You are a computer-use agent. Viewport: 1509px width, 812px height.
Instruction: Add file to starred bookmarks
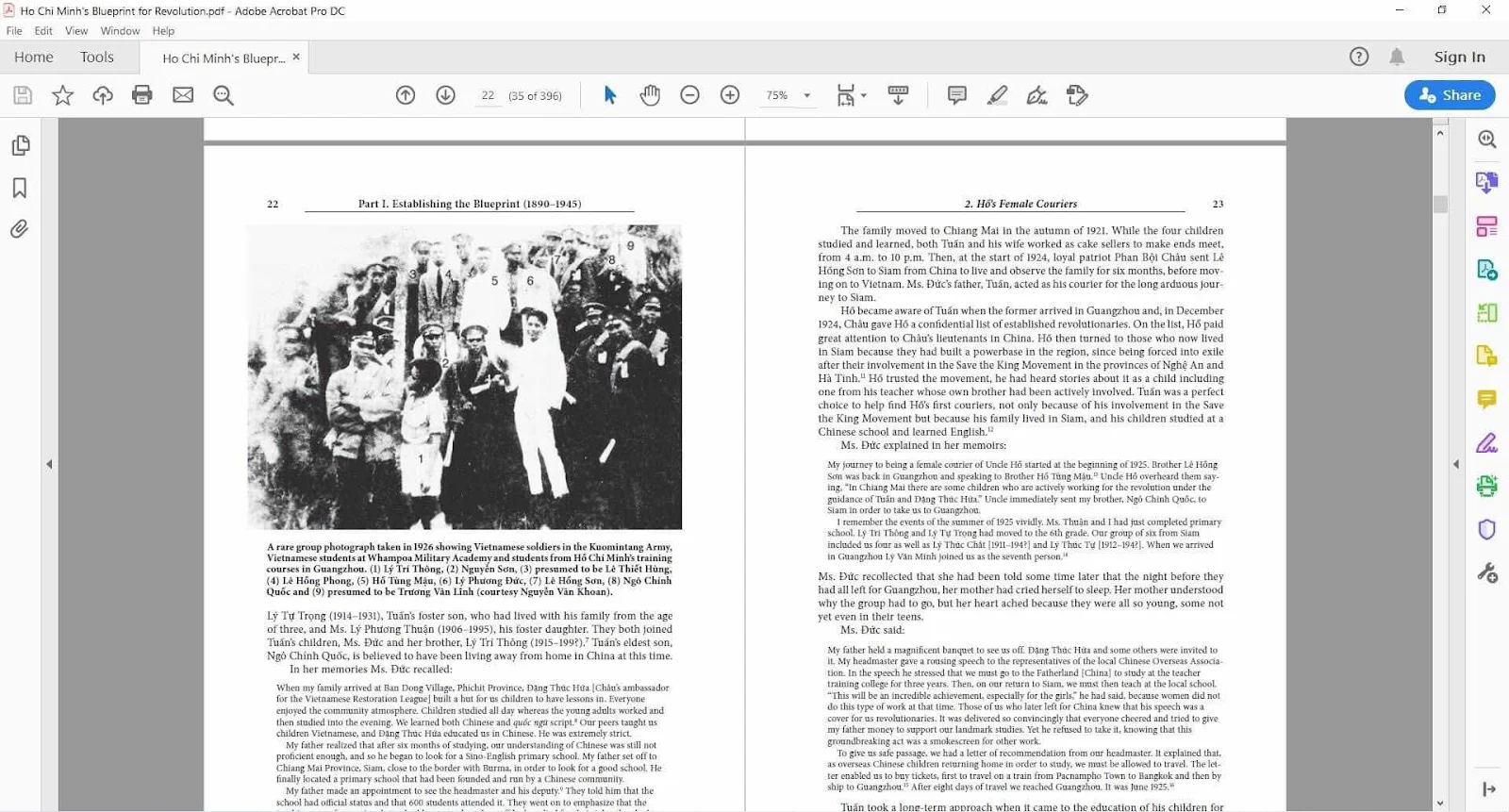[x=62, y=95]
